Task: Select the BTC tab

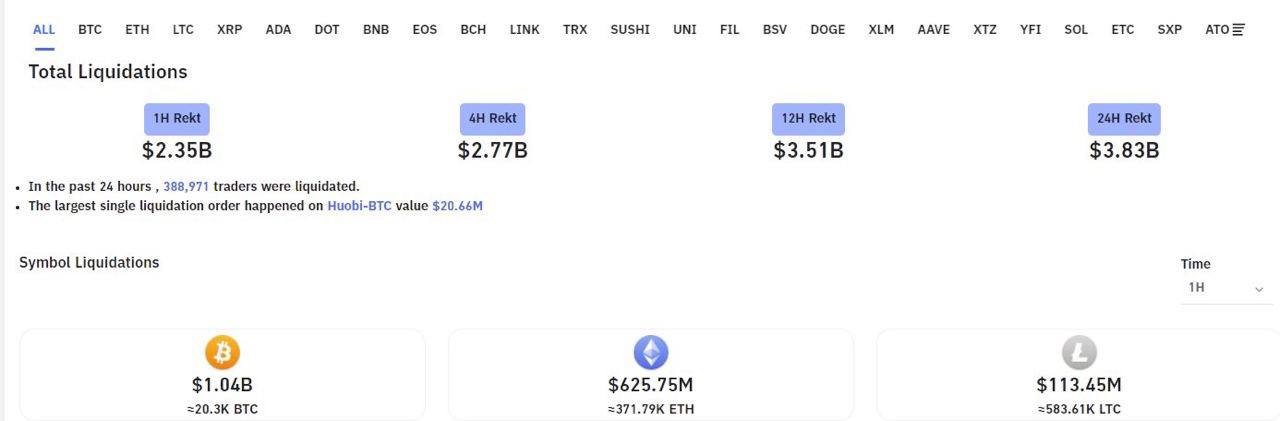Action: (x=90, y=30)
